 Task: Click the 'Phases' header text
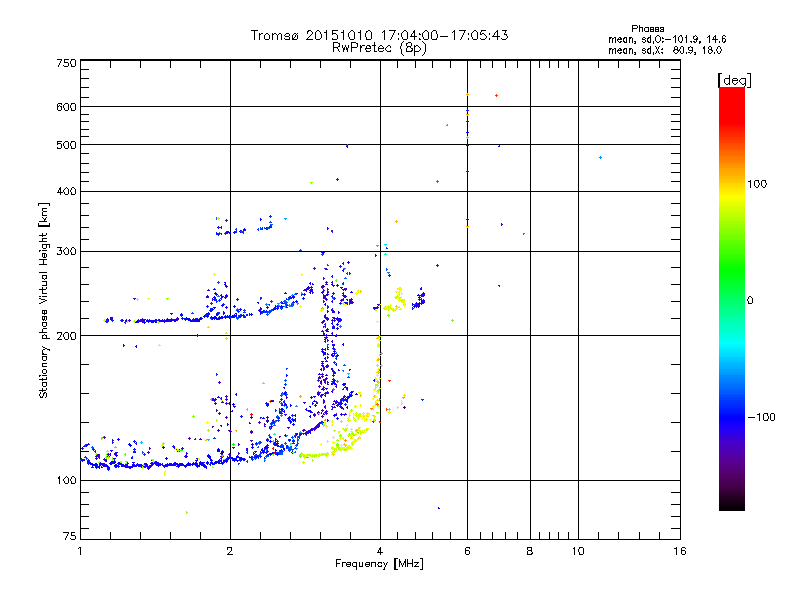click(x=647, y=29)
